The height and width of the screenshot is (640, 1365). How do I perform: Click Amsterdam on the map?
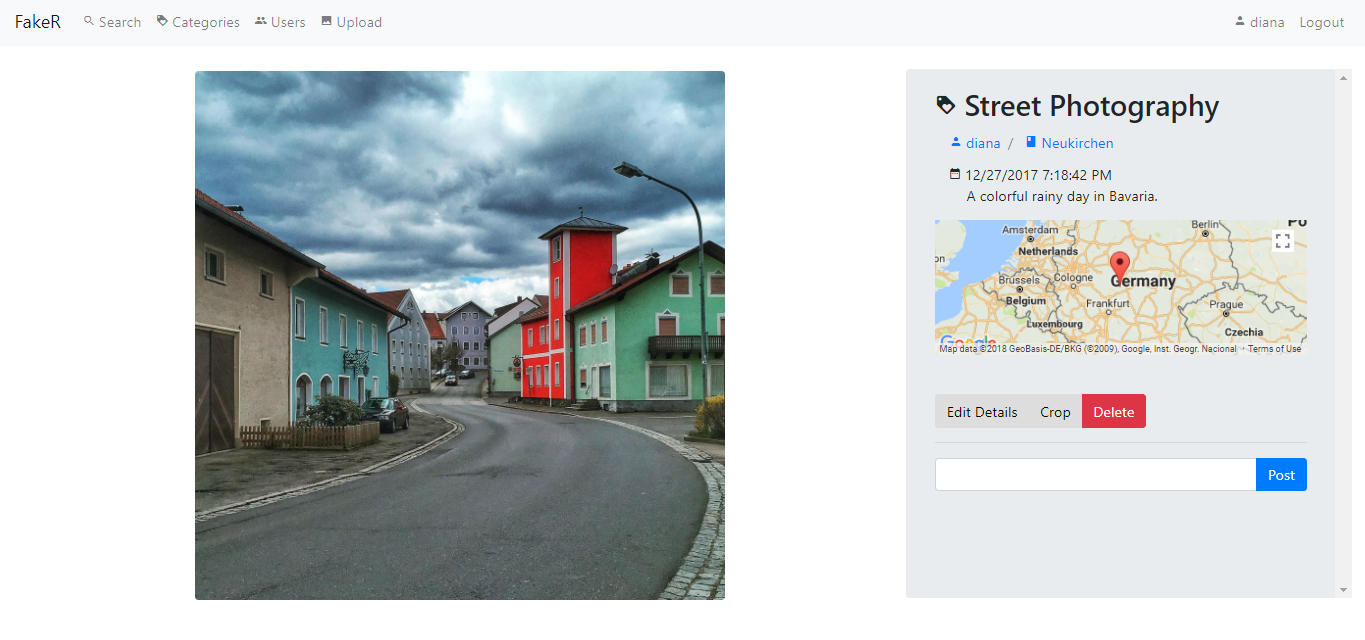pos(1030,230)
